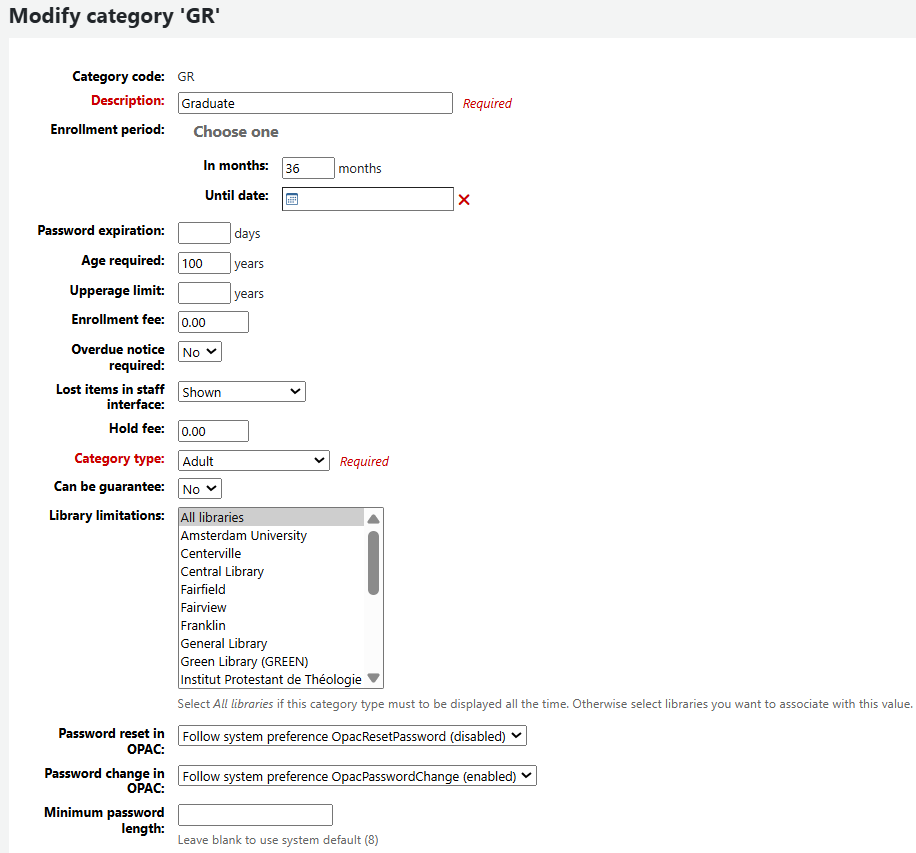
Task: Select Centerville in the library list
Action: click(x=272, y=554)
